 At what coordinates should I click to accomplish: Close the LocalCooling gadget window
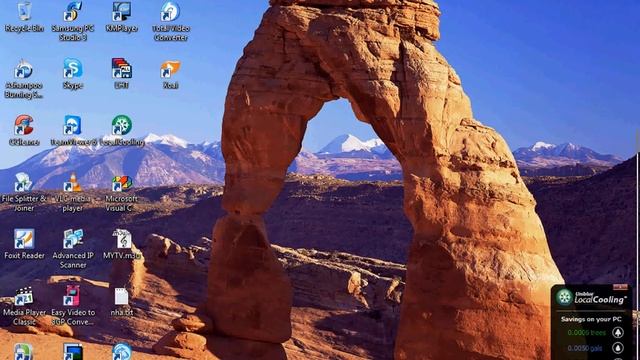[x=620, y=287]
